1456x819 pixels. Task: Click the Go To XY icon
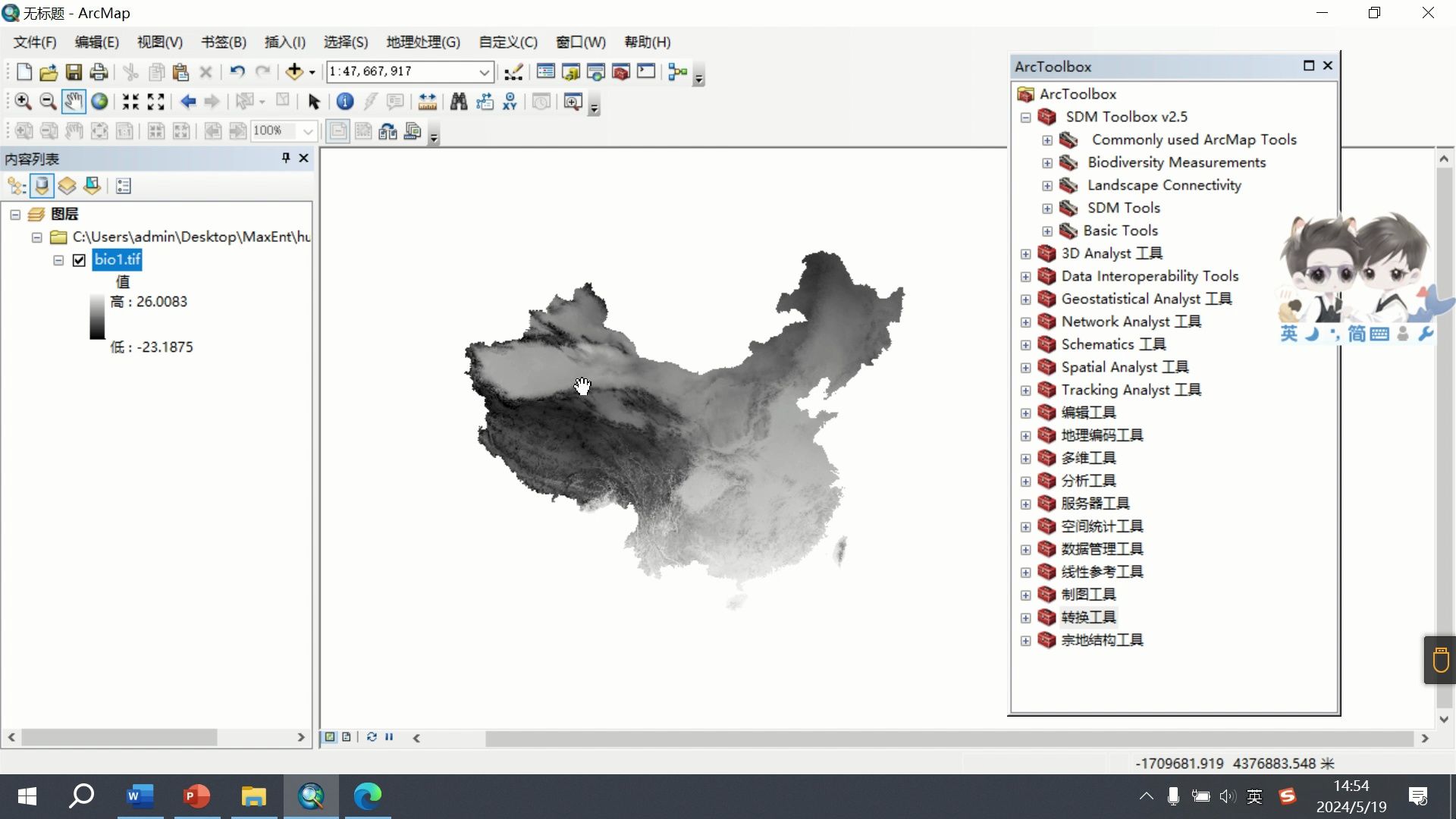click(x=510, y=102)
